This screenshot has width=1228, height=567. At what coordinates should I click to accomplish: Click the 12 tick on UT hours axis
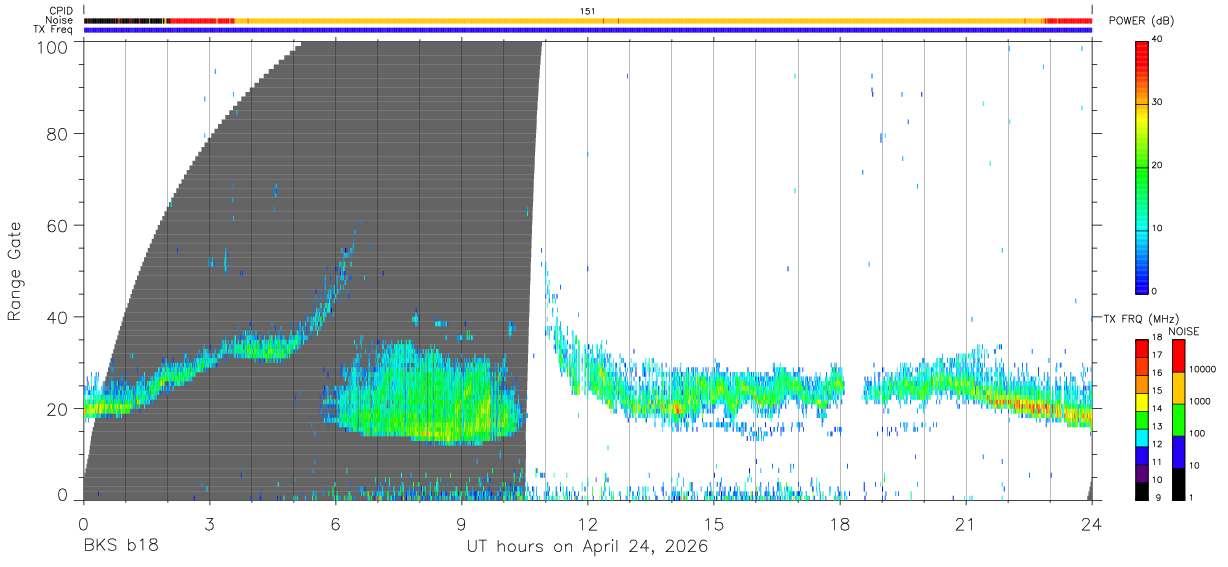(588, 523)
